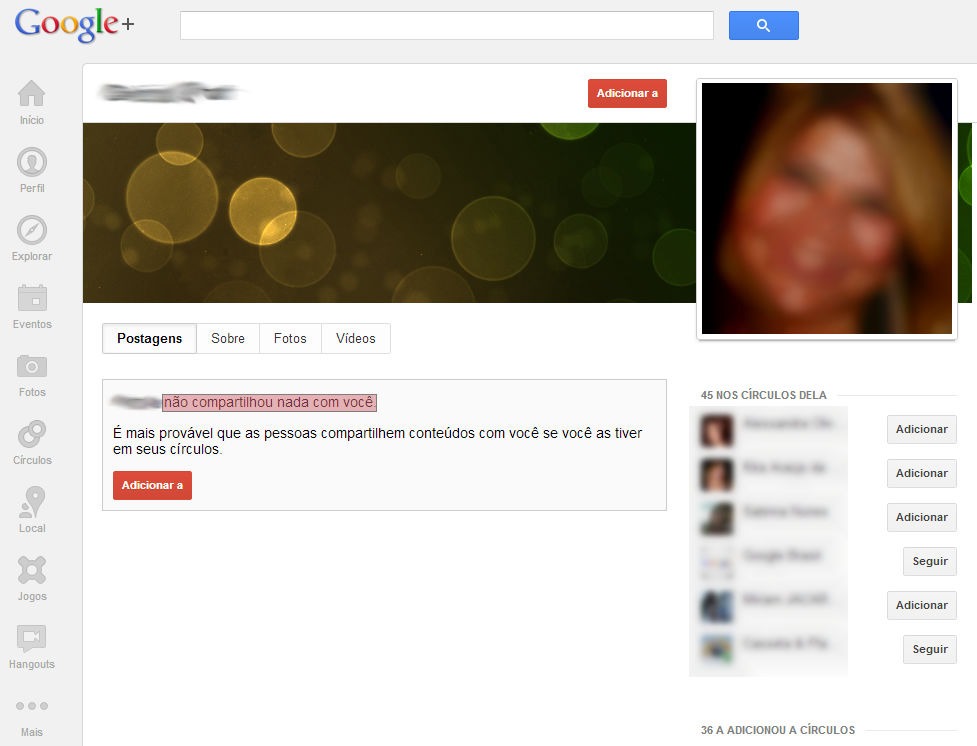Viewport: 977px width, 746px height.
Task: Click the blue search magnifier button
Action: click(763, 26)
